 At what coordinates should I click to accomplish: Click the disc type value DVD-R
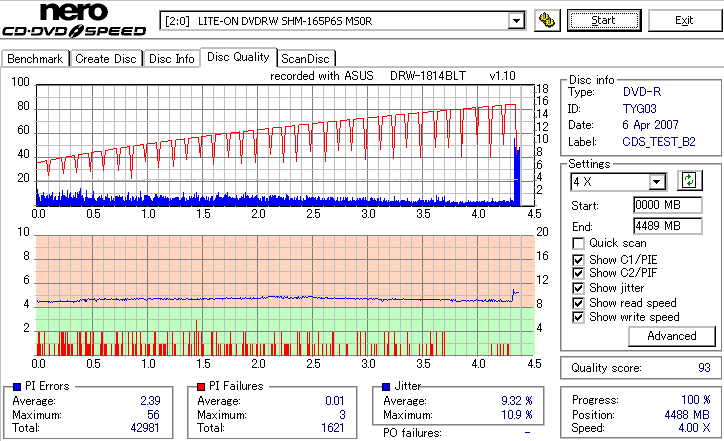click(x=642, y=92)
